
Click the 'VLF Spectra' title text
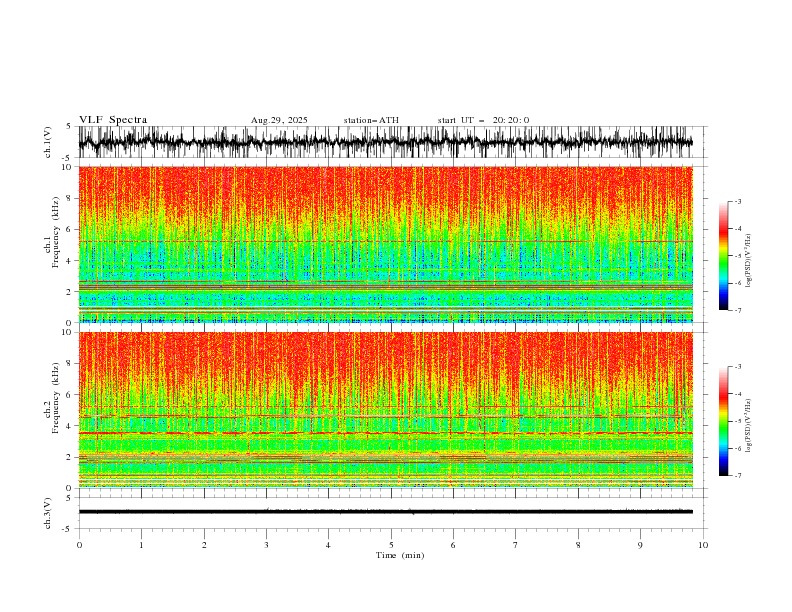click(x=113, y=120)
